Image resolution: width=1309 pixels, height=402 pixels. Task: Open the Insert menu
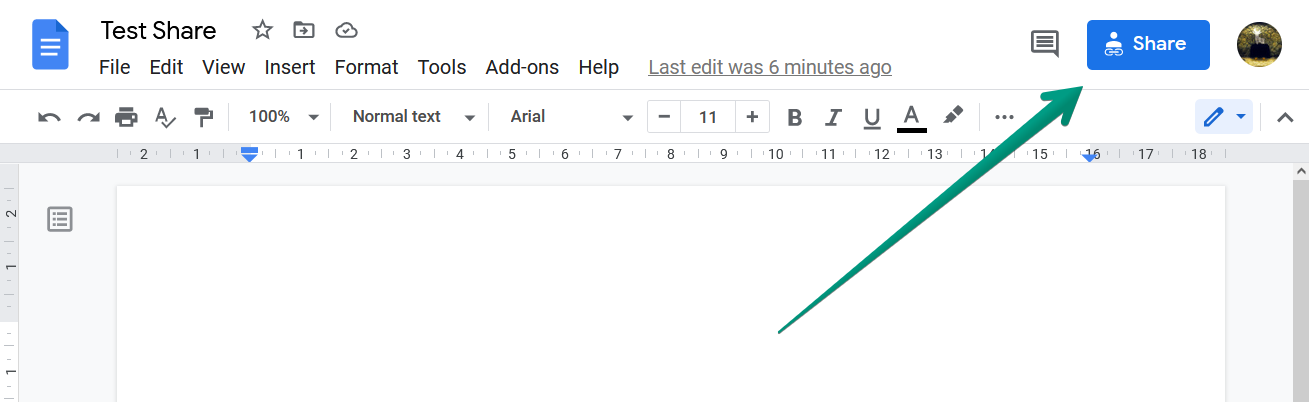click(x=290, y=67)
